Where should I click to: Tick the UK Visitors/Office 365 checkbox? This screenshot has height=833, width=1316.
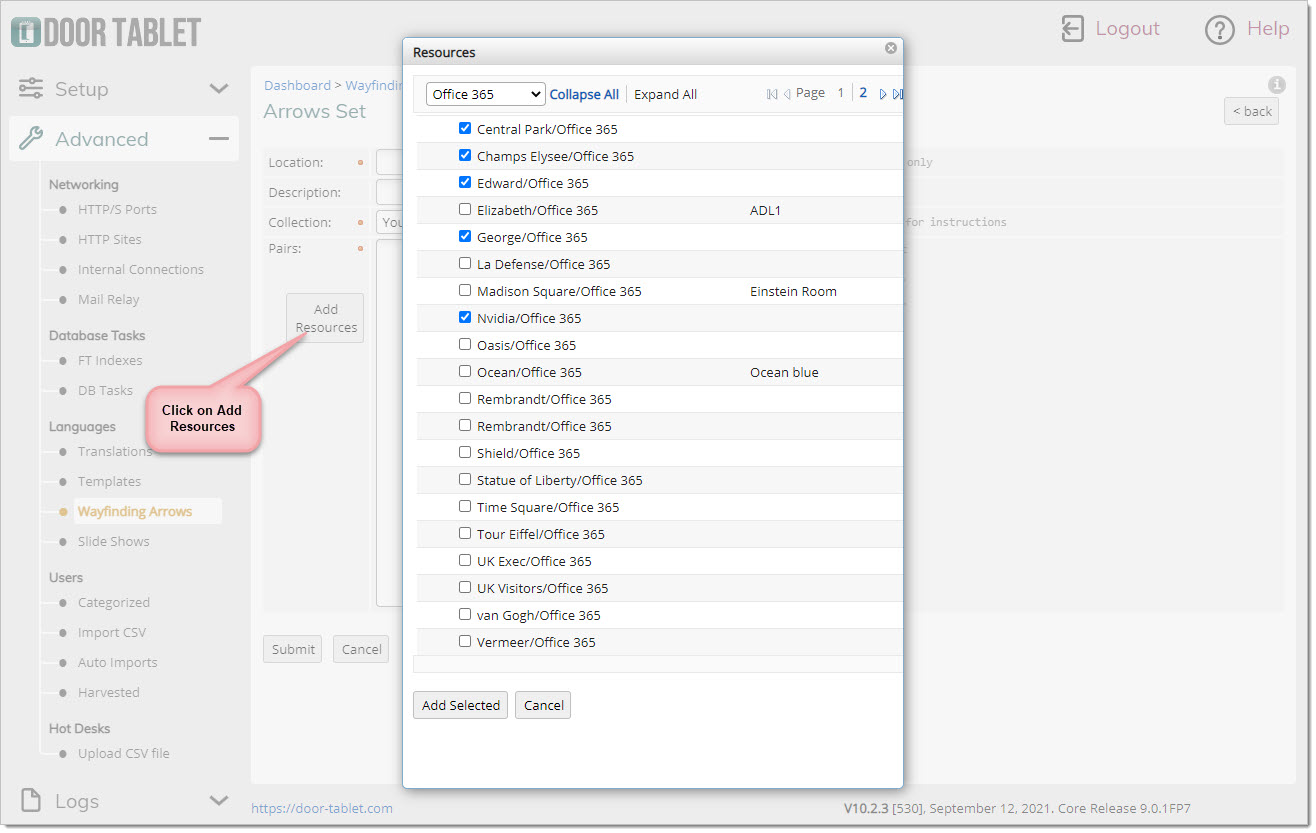tap(465, 587)
